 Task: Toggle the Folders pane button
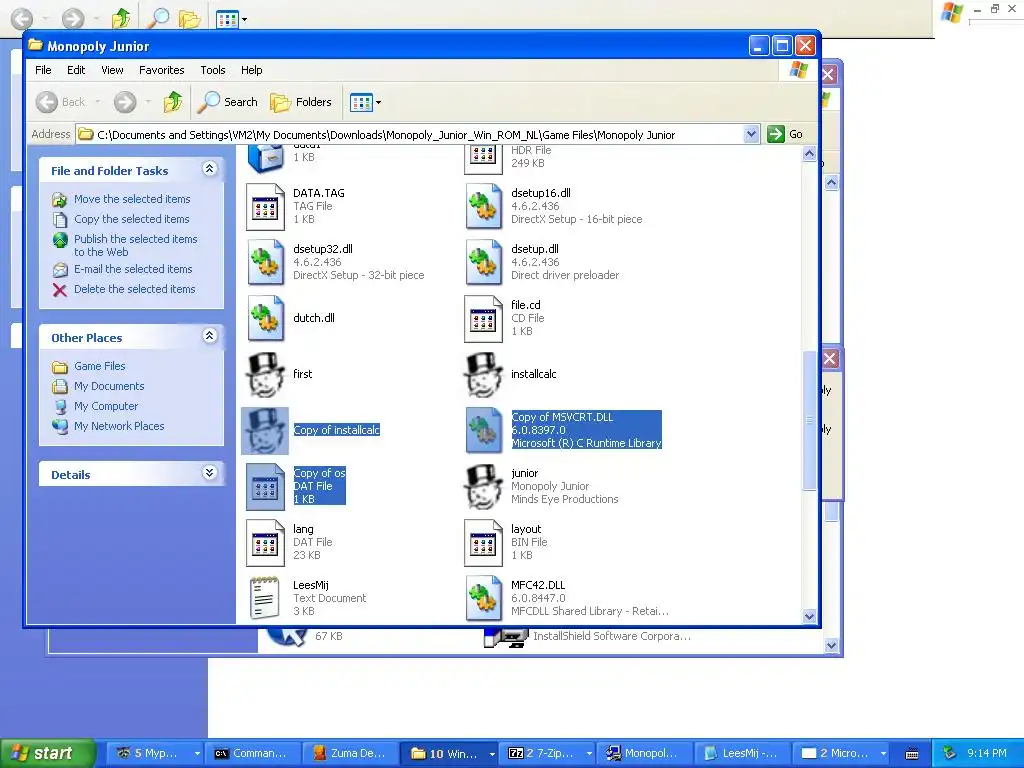301,102
